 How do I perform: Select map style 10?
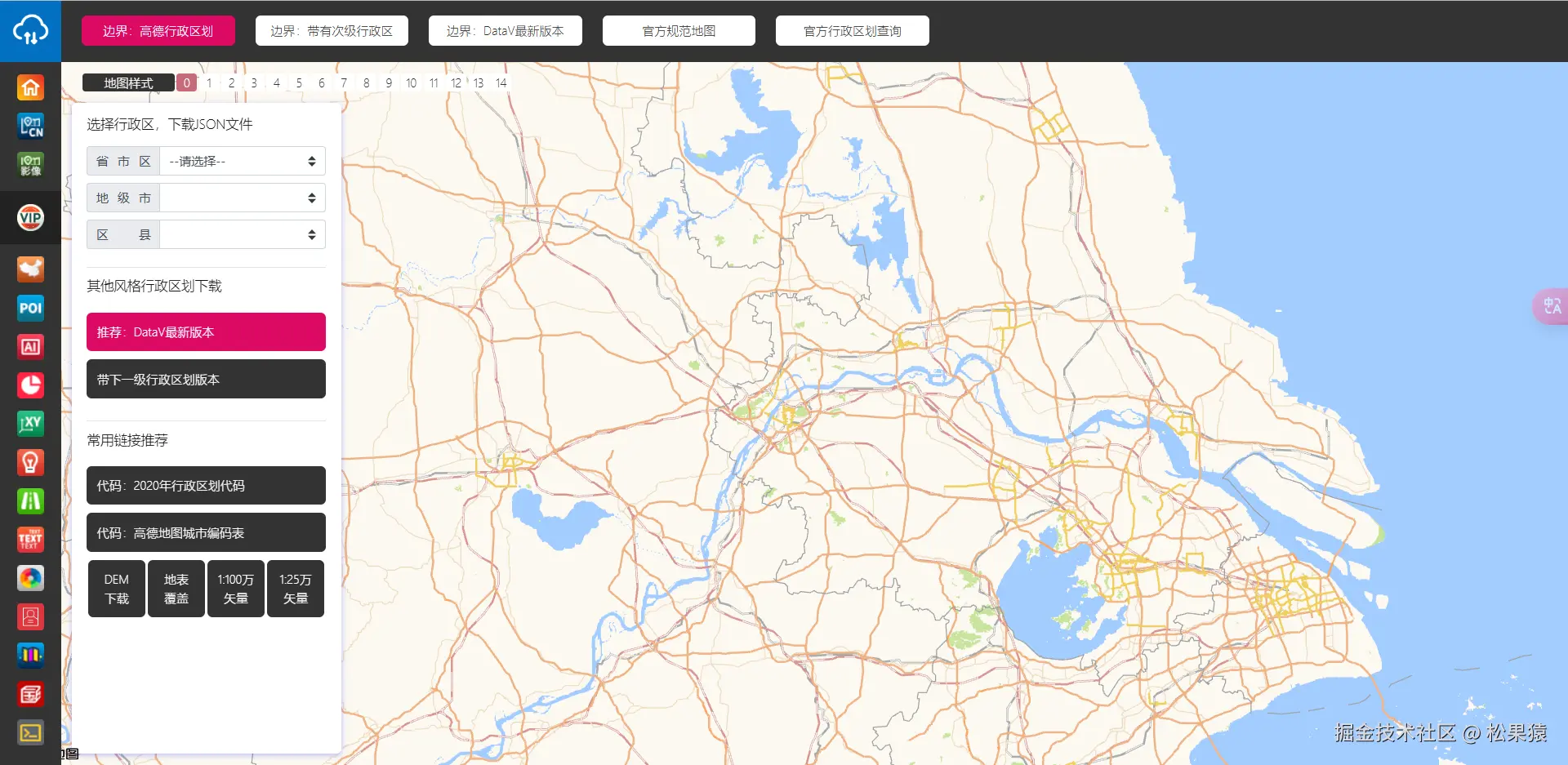411,82
